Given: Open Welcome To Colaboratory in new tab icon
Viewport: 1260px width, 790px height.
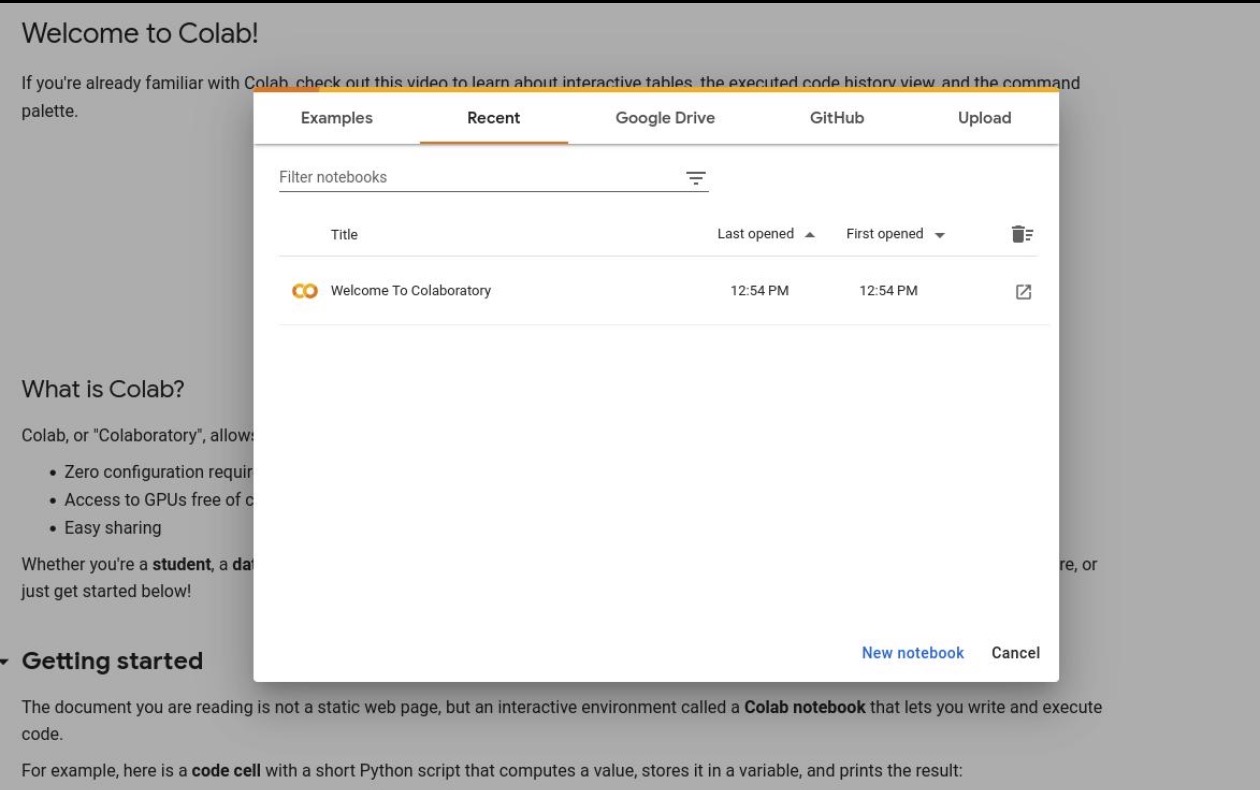Looking at the screenshot, I should (x=1023, y=292).
